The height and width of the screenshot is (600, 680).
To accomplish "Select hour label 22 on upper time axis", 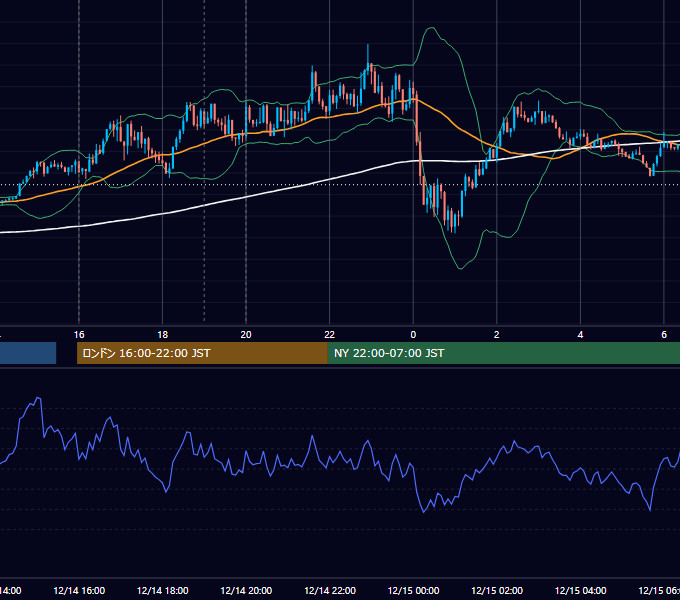I will click(330, 335).
